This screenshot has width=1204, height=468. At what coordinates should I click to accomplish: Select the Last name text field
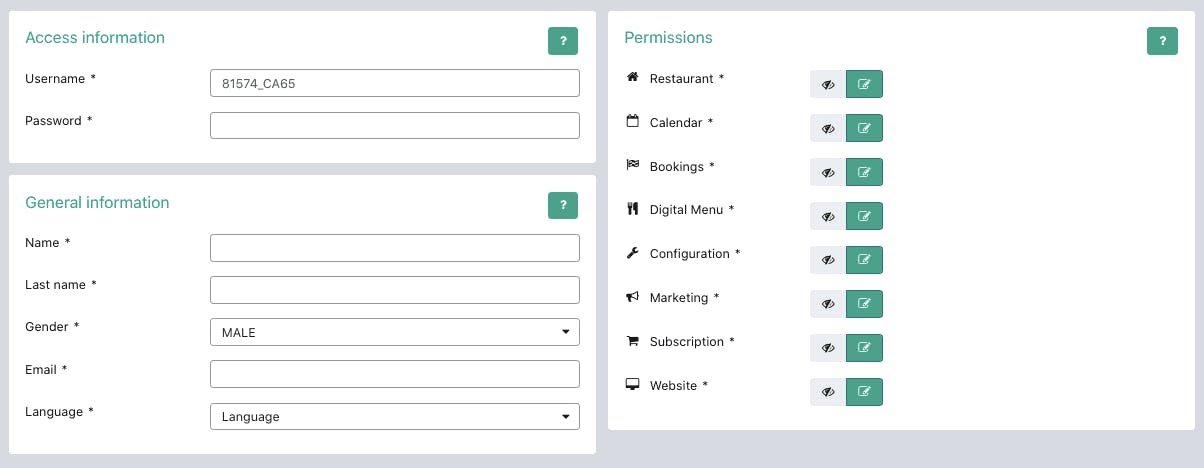pyautogui.click(x=395, y=290)
